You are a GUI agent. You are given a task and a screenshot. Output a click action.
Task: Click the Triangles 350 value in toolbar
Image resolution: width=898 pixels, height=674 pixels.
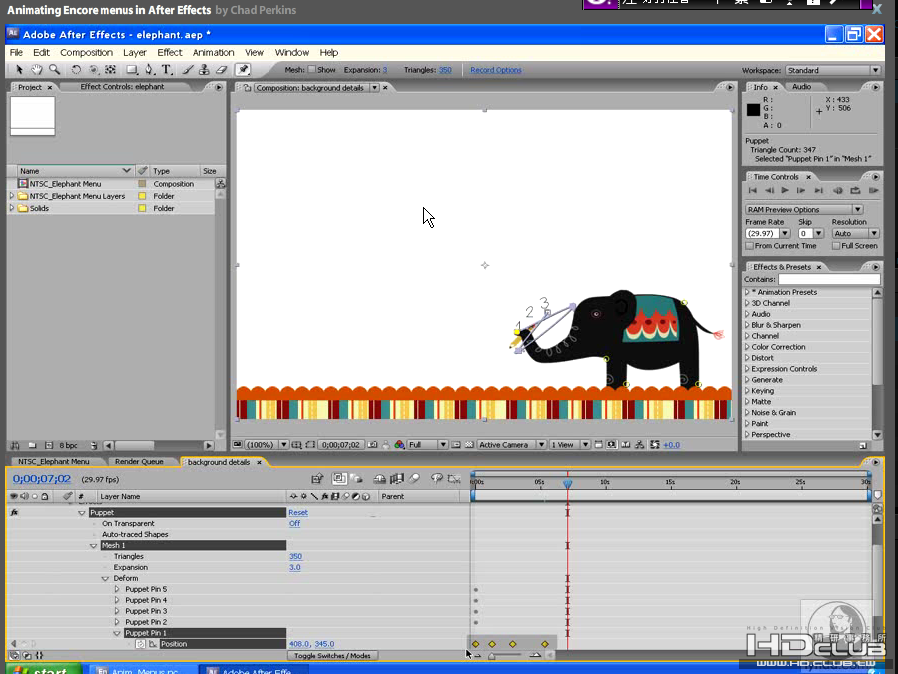tap(445, 70)
